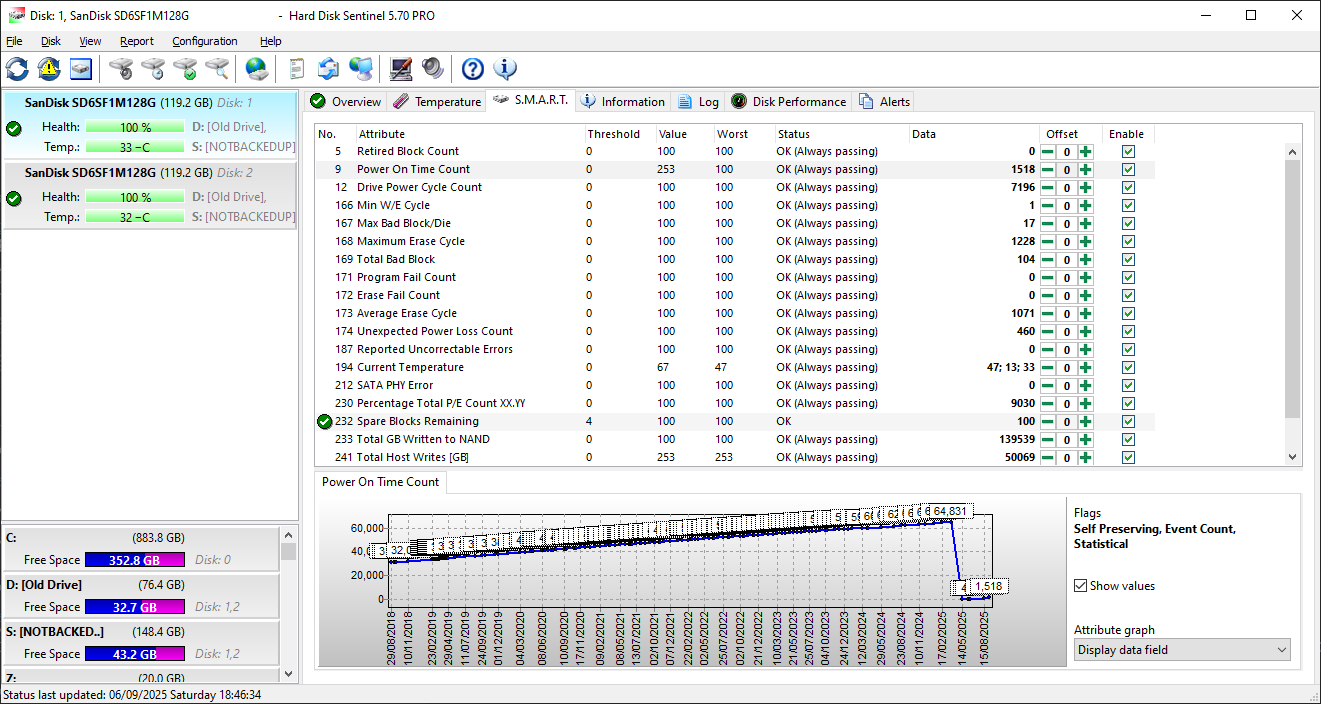Click the disk with green checkmark toolbar icon
Viewport: 1321px width, 704px height.
[x=185, y=69]
